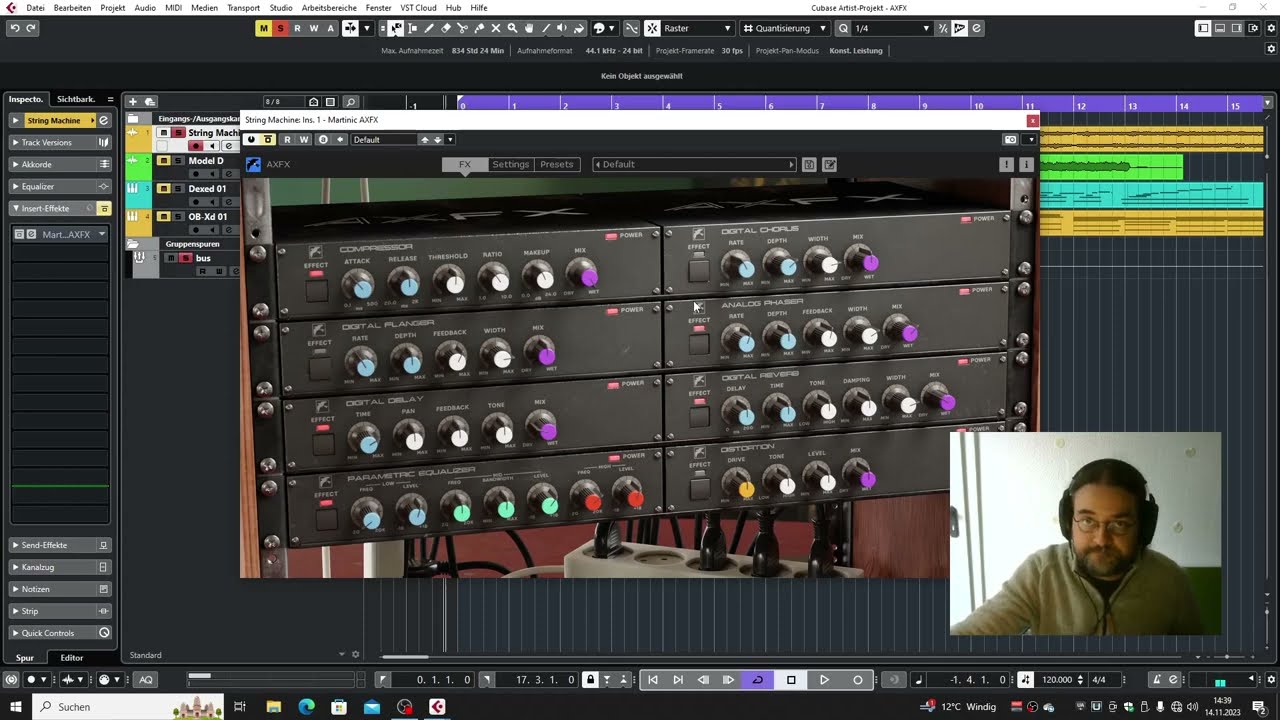
Task: Start playback with the Play button
Action: pyautogui.click(x=824, y=680)
